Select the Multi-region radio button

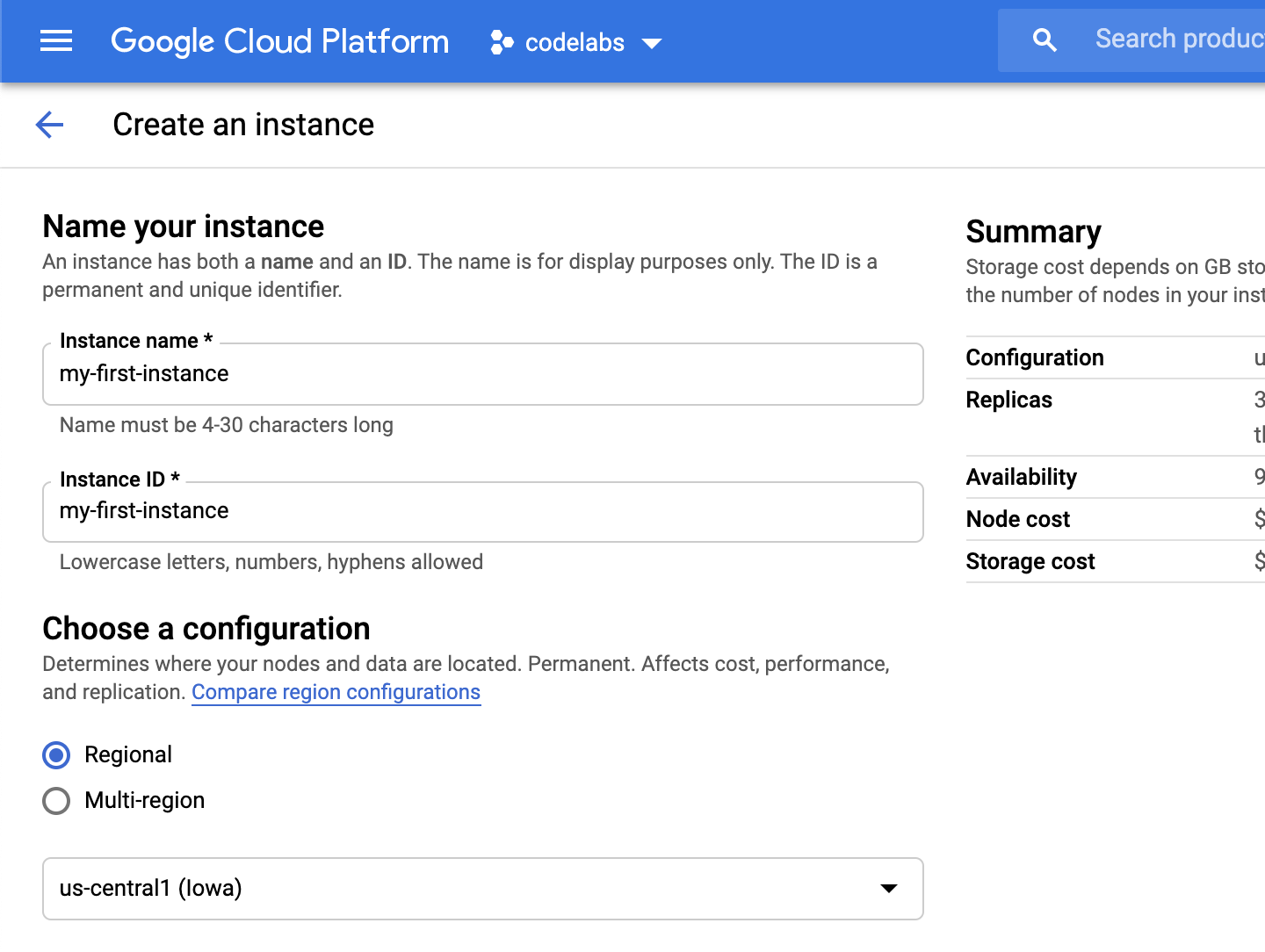tap(56, 801)
